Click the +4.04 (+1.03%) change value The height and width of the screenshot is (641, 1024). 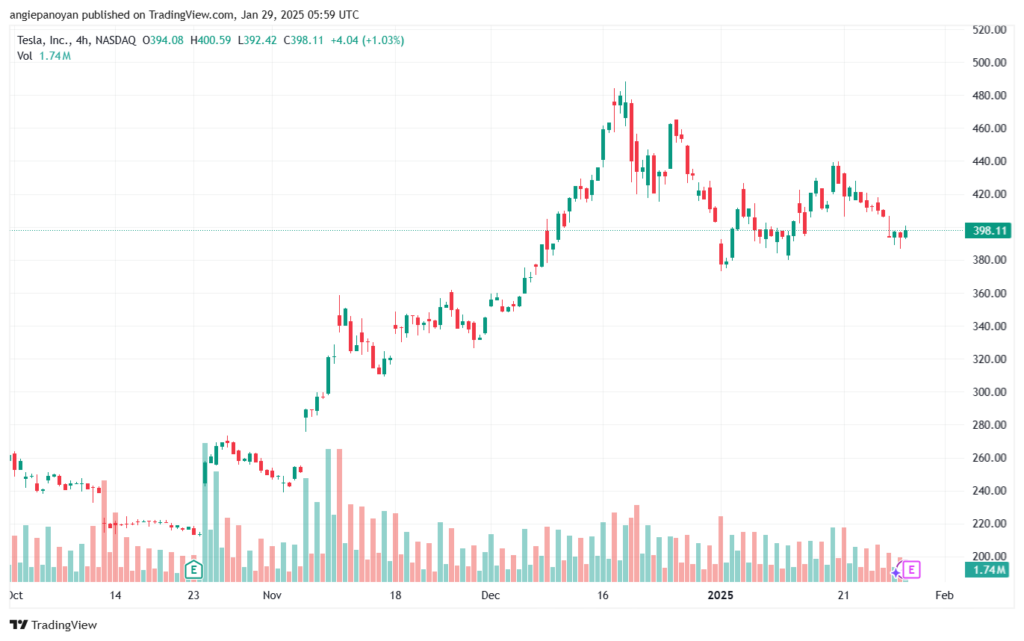tap(369, 40)
